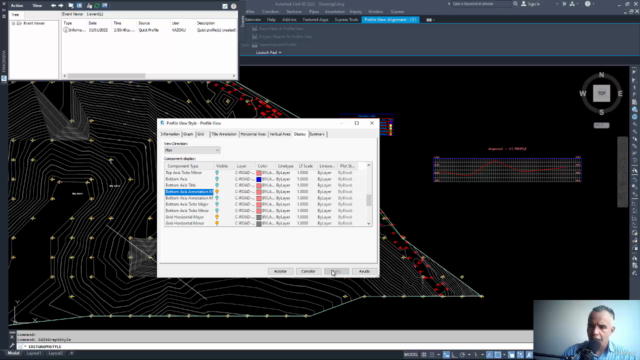Switch to the Graph tab
Screen dimensions: 640x360
click(x=188, y=134)
